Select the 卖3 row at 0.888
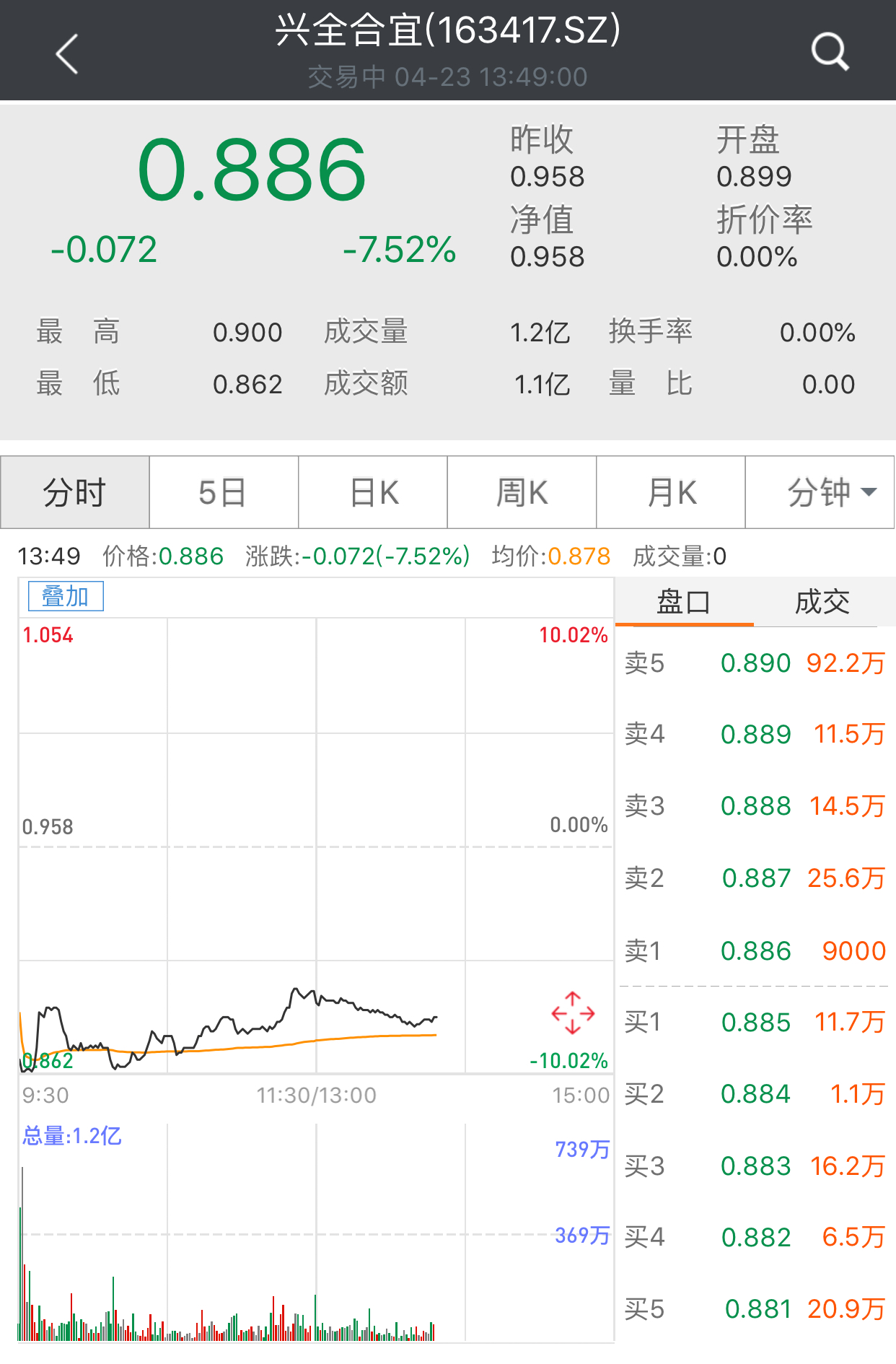The height and width of the screenshot is (1364, 896). [755, 805]
